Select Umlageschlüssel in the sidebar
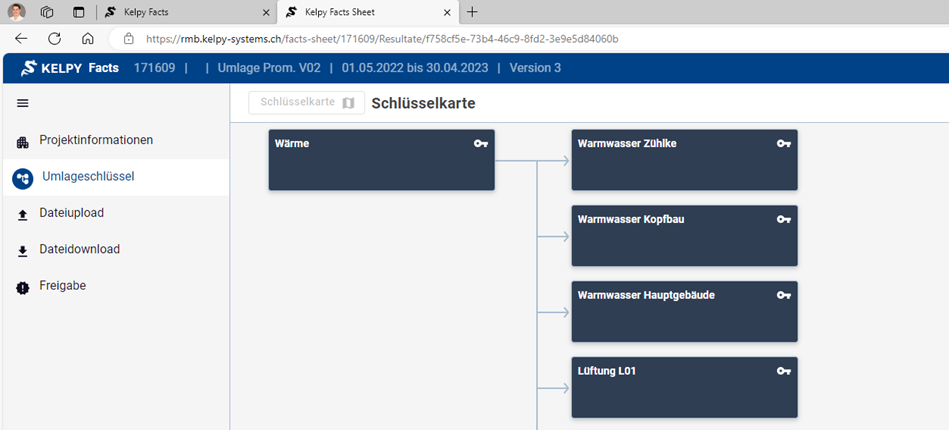 click(x=88, y=177)
